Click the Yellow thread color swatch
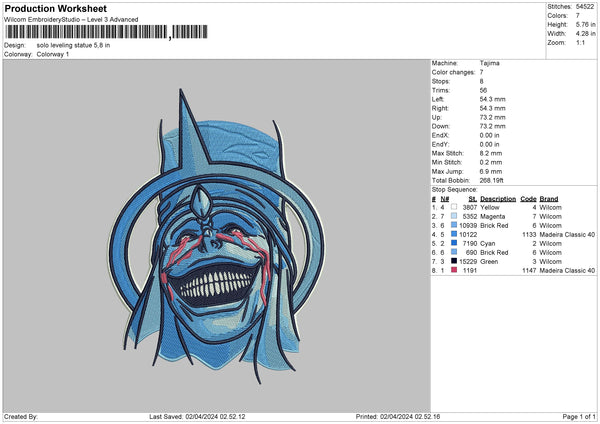Image resolution: width=600 pixels, height=424 pixels. point(455,207)
